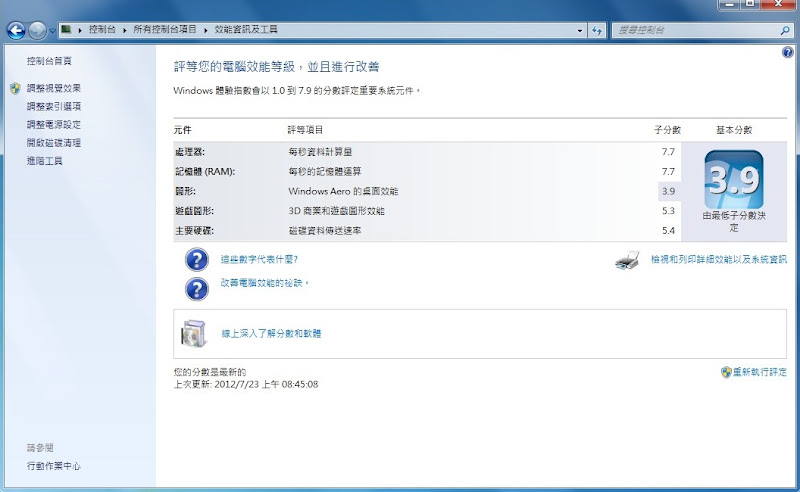Open 改善電腦效能的秘訣 link
This screenshot has height=492, width=800.
[x=264, y=283]
